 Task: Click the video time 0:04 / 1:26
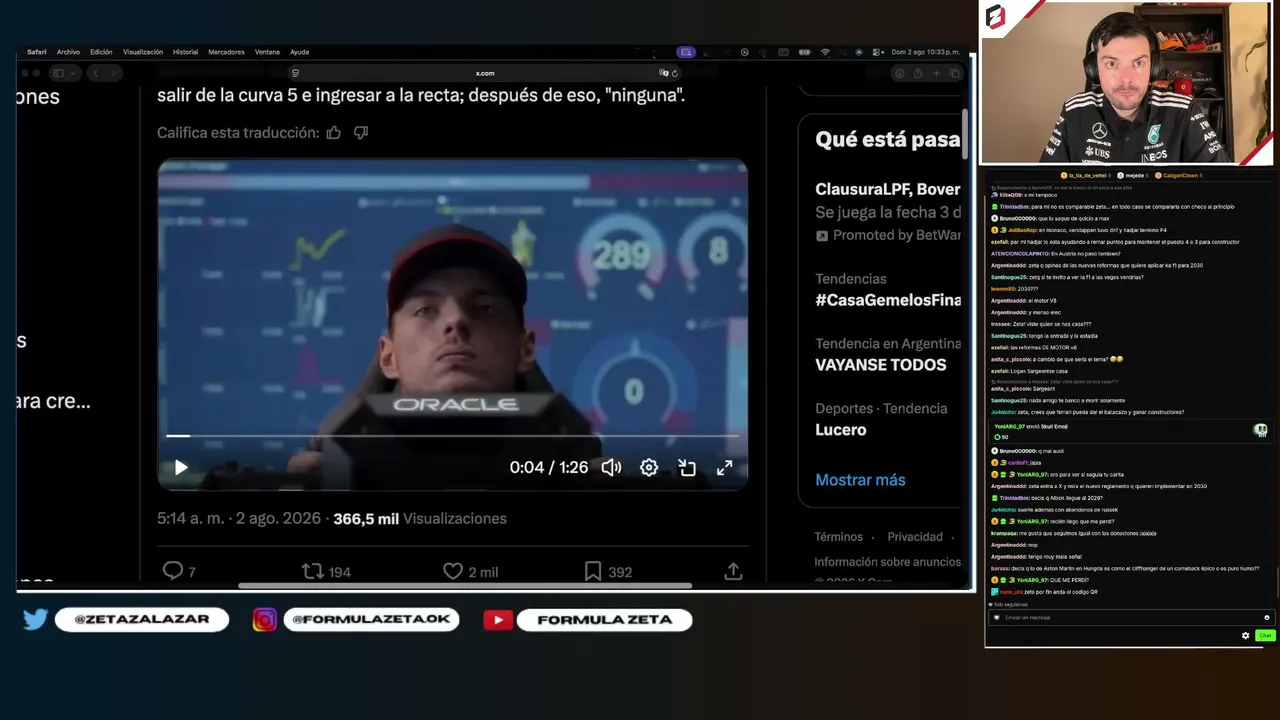549,467
